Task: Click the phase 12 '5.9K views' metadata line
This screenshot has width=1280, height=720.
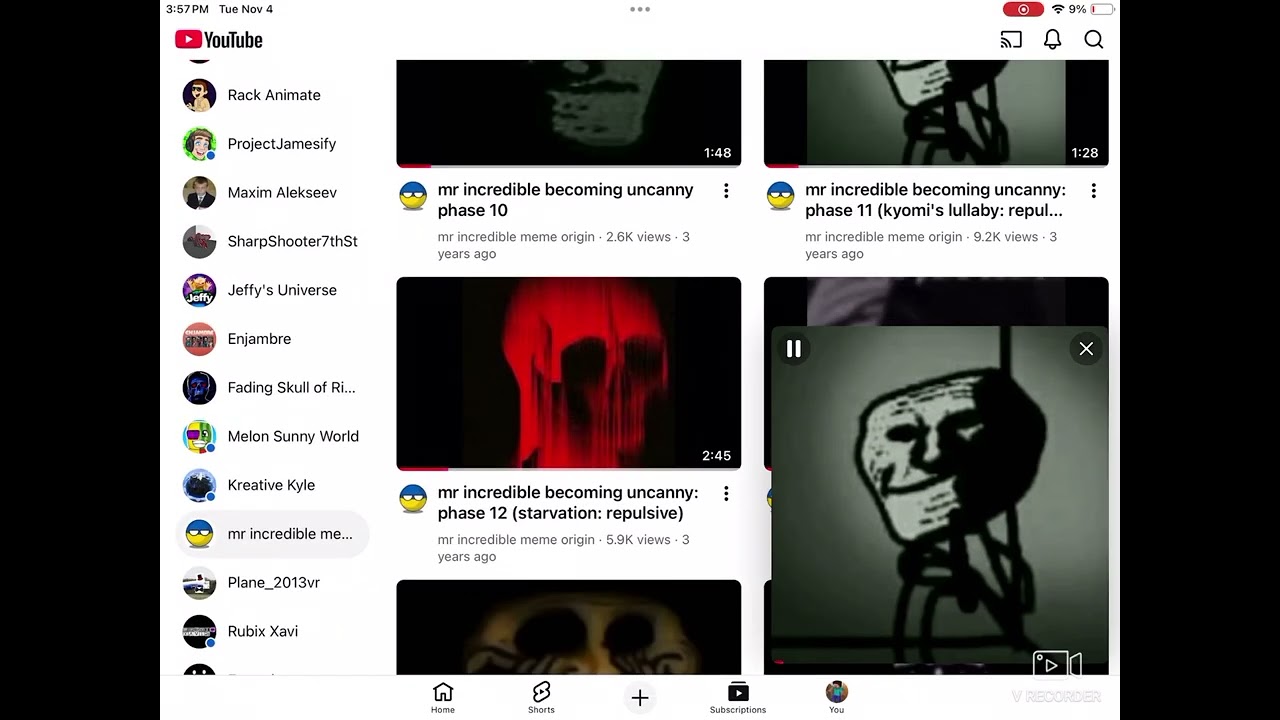Action: (564, 548)
